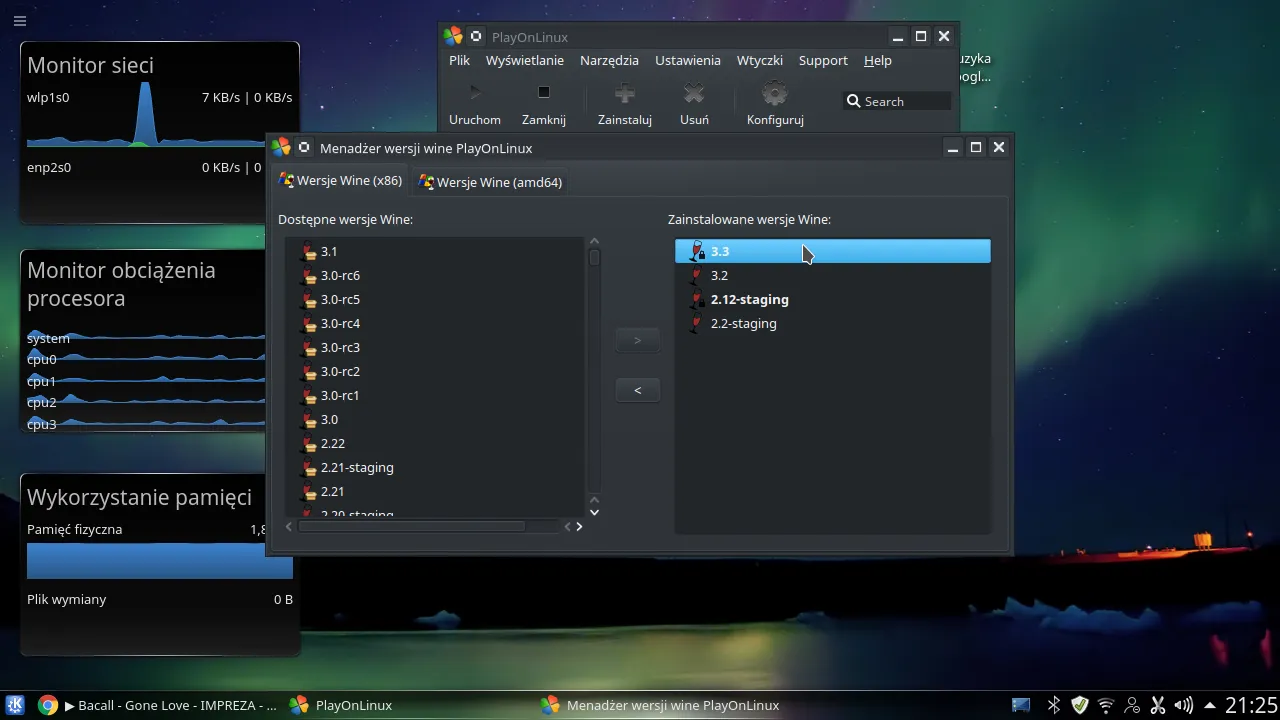
Task: Click the Zamknij stop icon in the toolbar
Action: [x=544, y=93]
